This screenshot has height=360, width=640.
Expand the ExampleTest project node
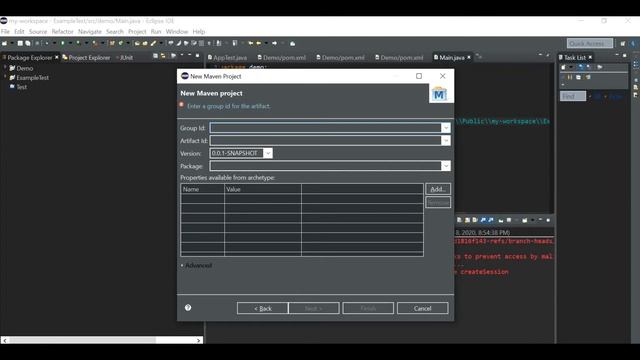point(5,77)
